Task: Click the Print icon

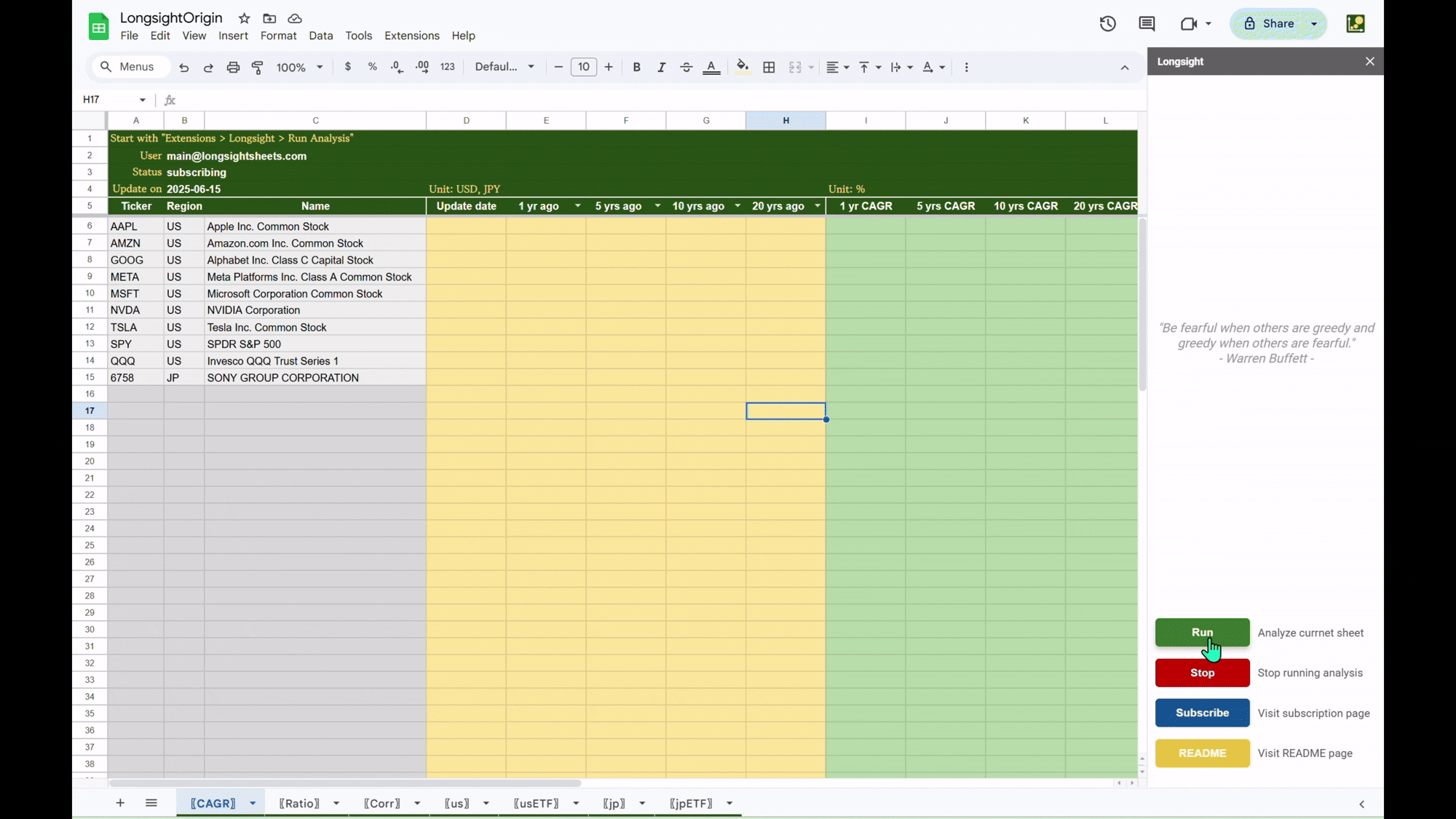Action: pos(233,67)
